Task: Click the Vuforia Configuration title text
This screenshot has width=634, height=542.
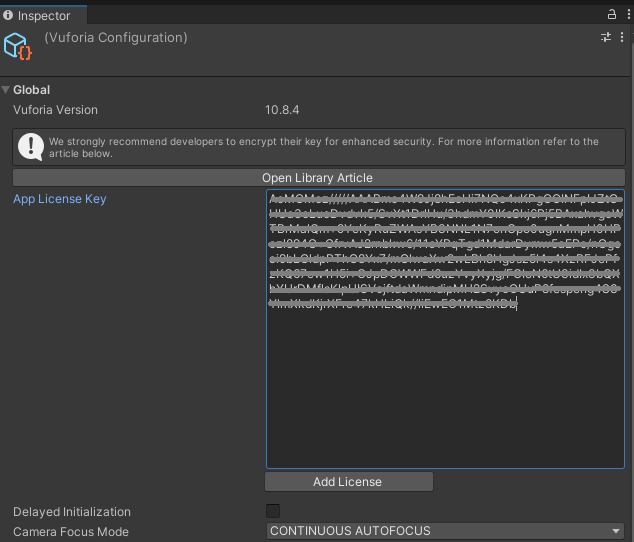Action: tap(116, 38)
